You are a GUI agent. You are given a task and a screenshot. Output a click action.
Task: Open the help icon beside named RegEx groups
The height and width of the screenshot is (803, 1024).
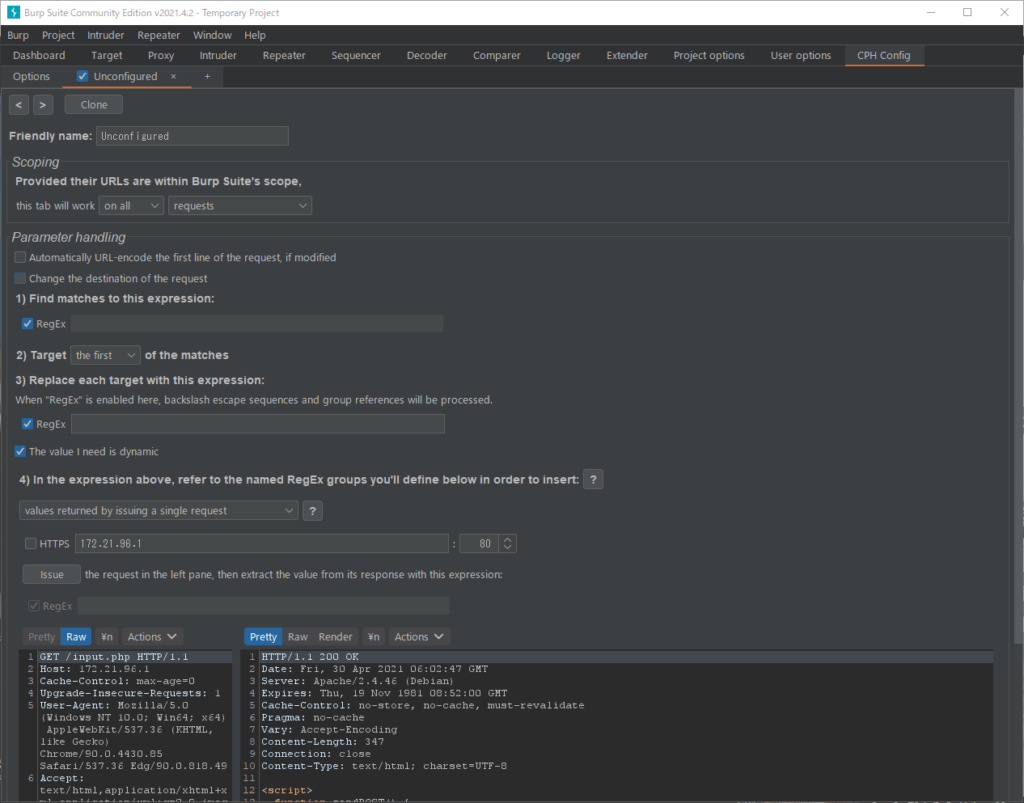(592, 479)
